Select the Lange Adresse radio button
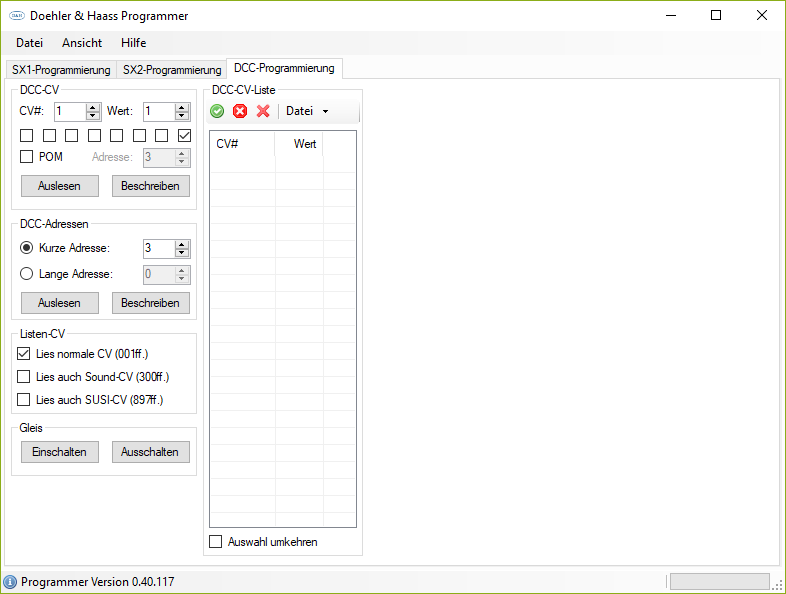The width and height of the screenshot is (786, 594). click(x=27, y=274)
